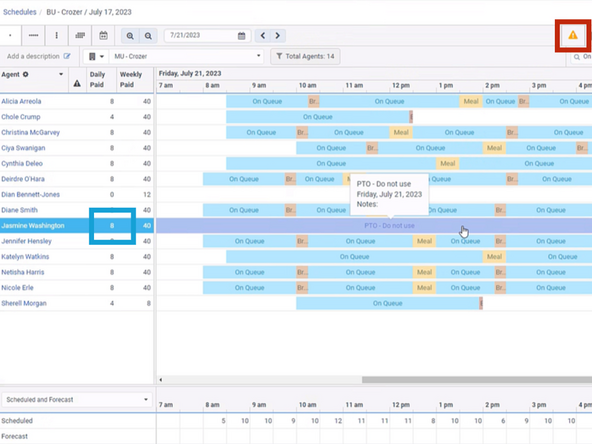Image resolution: width=592 pixels, height=444 pixels.
Task: Select agent Jasmine Washington row
Action: [x=77, y=225]
